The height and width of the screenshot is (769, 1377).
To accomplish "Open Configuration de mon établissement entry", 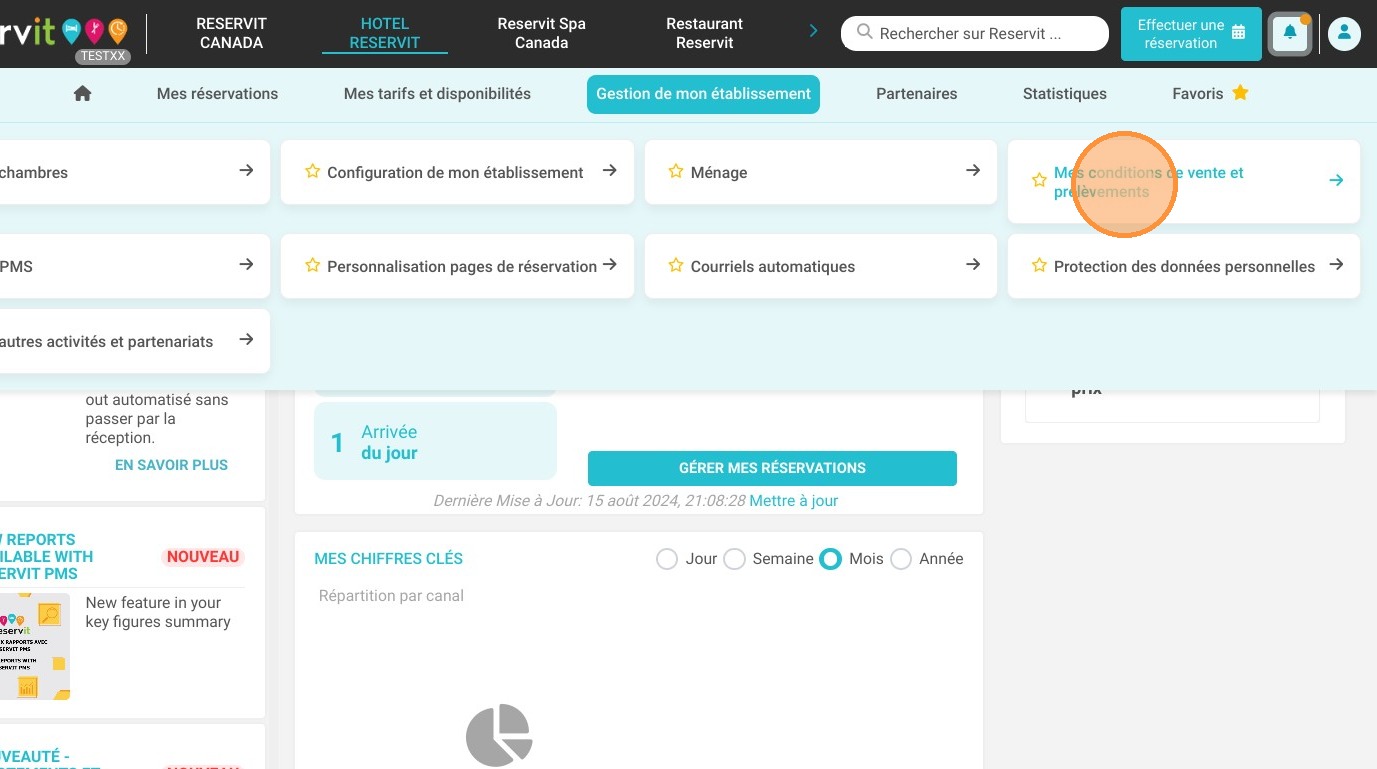I will [x=457, y=172].
